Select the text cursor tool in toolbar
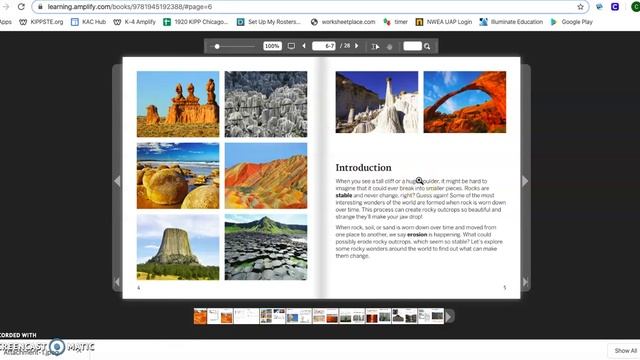This screenshot has width=640, height=360. click(375, 47)
